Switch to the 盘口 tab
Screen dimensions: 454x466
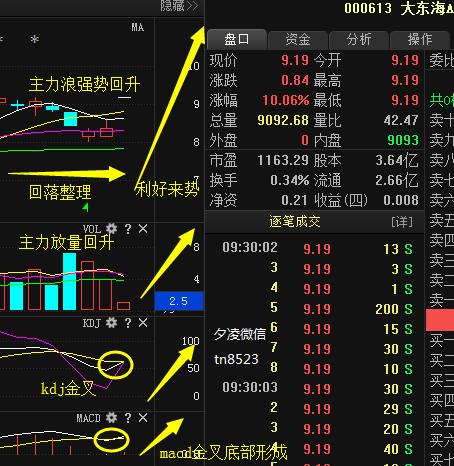click(237, 40)
